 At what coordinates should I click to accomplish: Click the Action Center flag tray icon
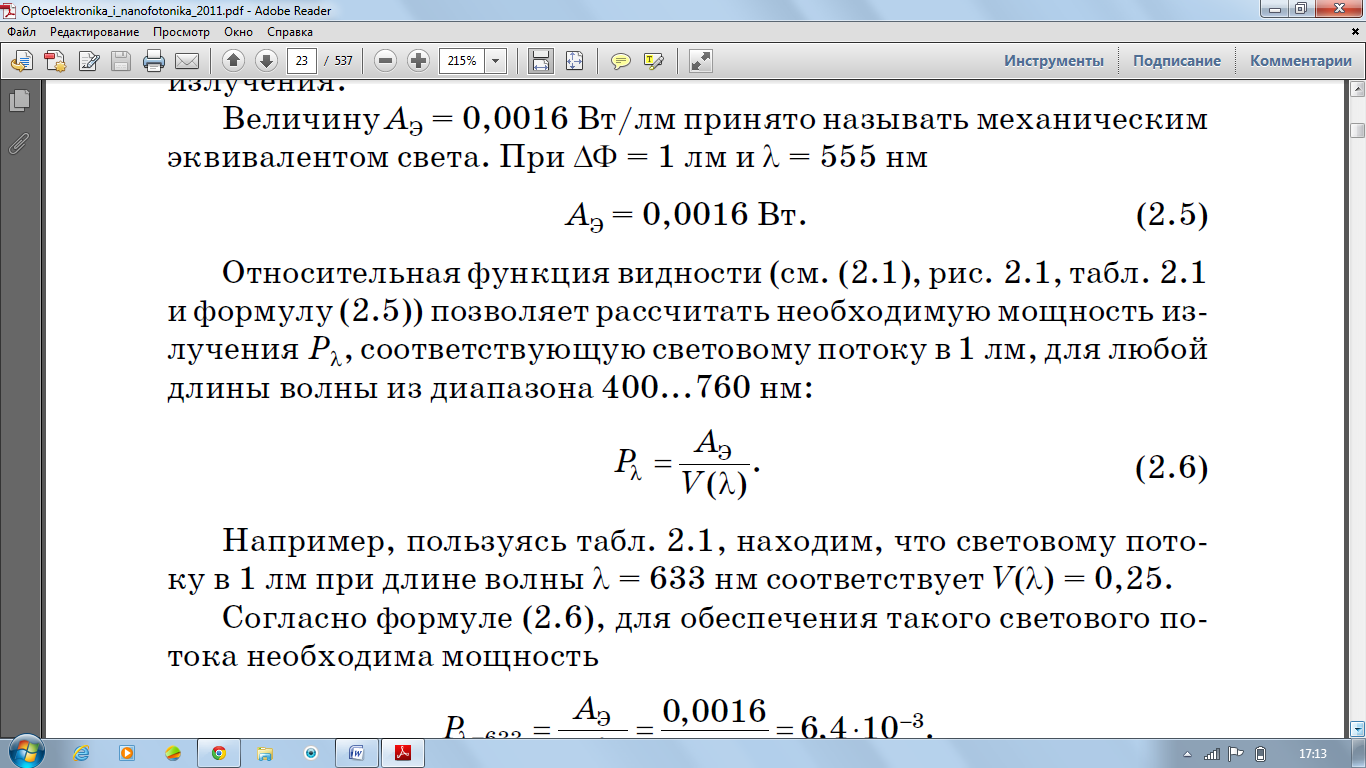[x=1236, y=754]
